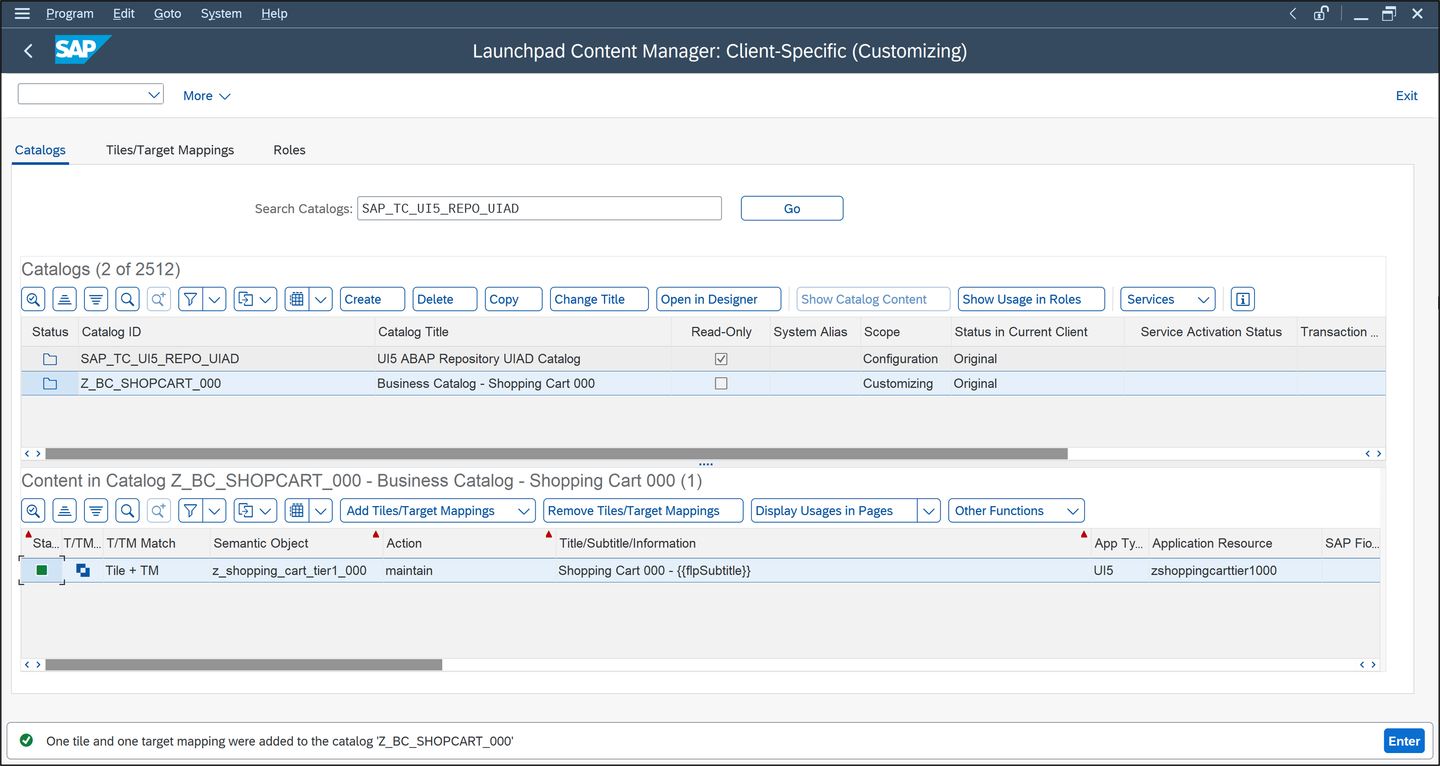Click the Catalogs table horizontal scrollbar
1440x766 pixels.
point(556,454)
